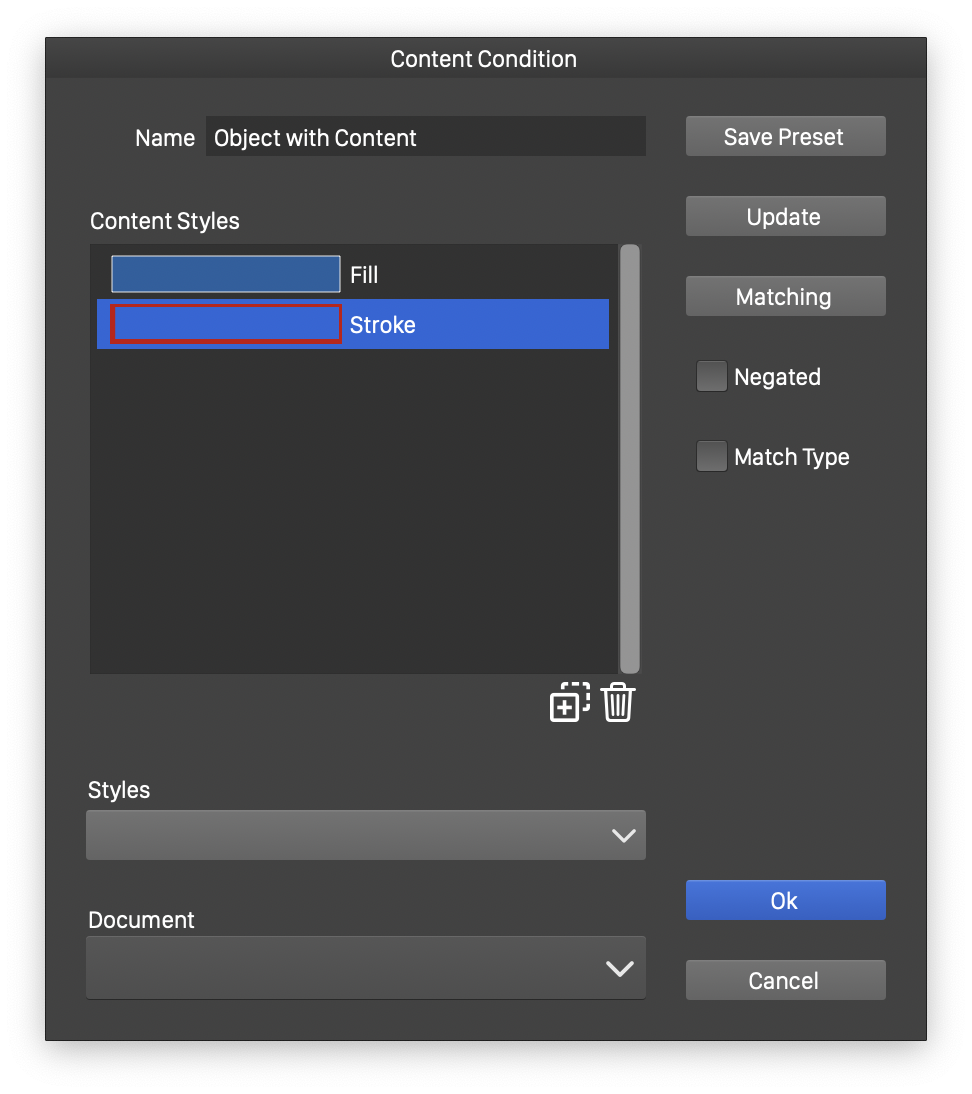Select the Fill row label
Viewport: 972px width, 1094px height.
click(364, 275)
